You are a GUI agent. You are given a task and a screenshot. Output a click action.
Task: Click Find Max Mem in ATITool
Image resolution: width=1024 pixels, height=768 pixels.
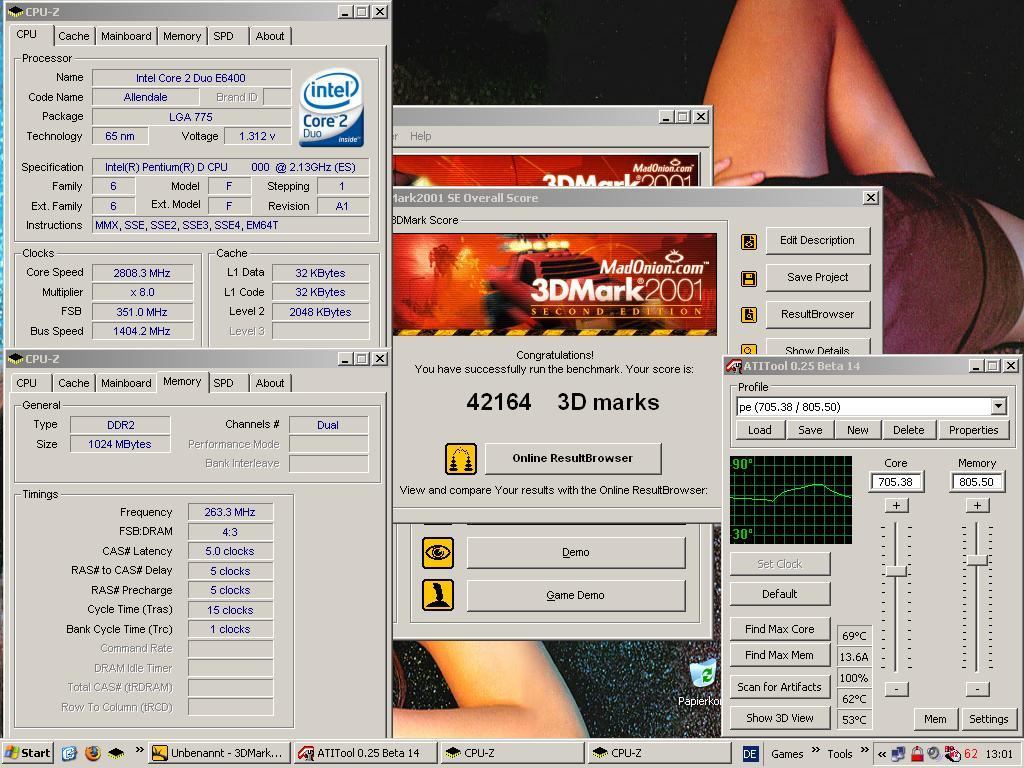780,655
